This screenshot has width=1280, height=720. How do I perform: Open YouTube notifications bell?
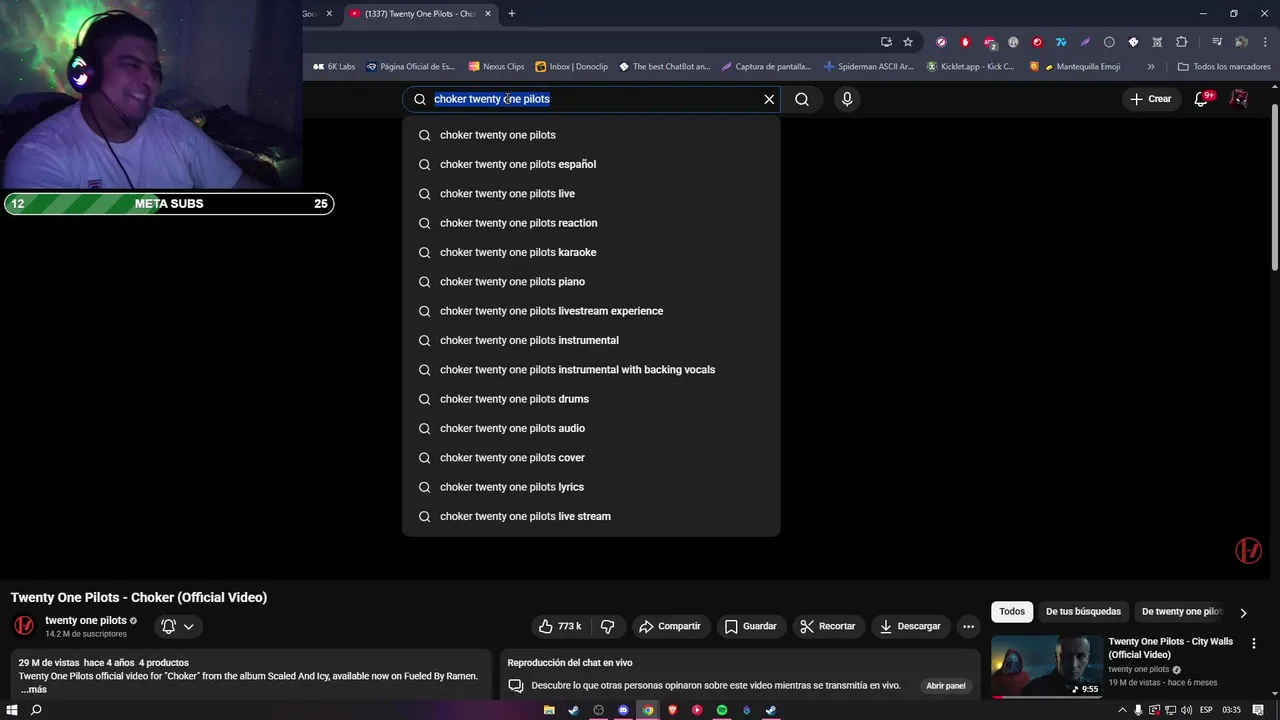tap(1203, 98)
